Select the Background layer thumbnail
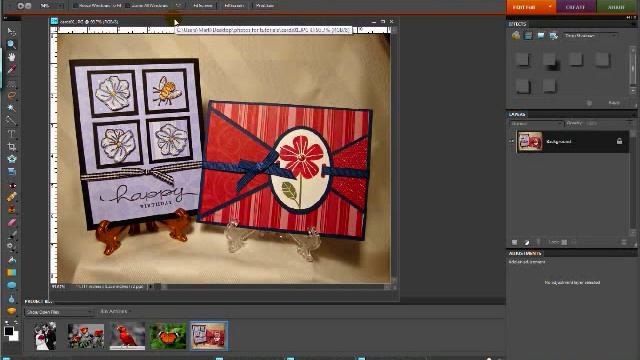The height and width of the screenshot is (360, 640). (x=530, y=142)
